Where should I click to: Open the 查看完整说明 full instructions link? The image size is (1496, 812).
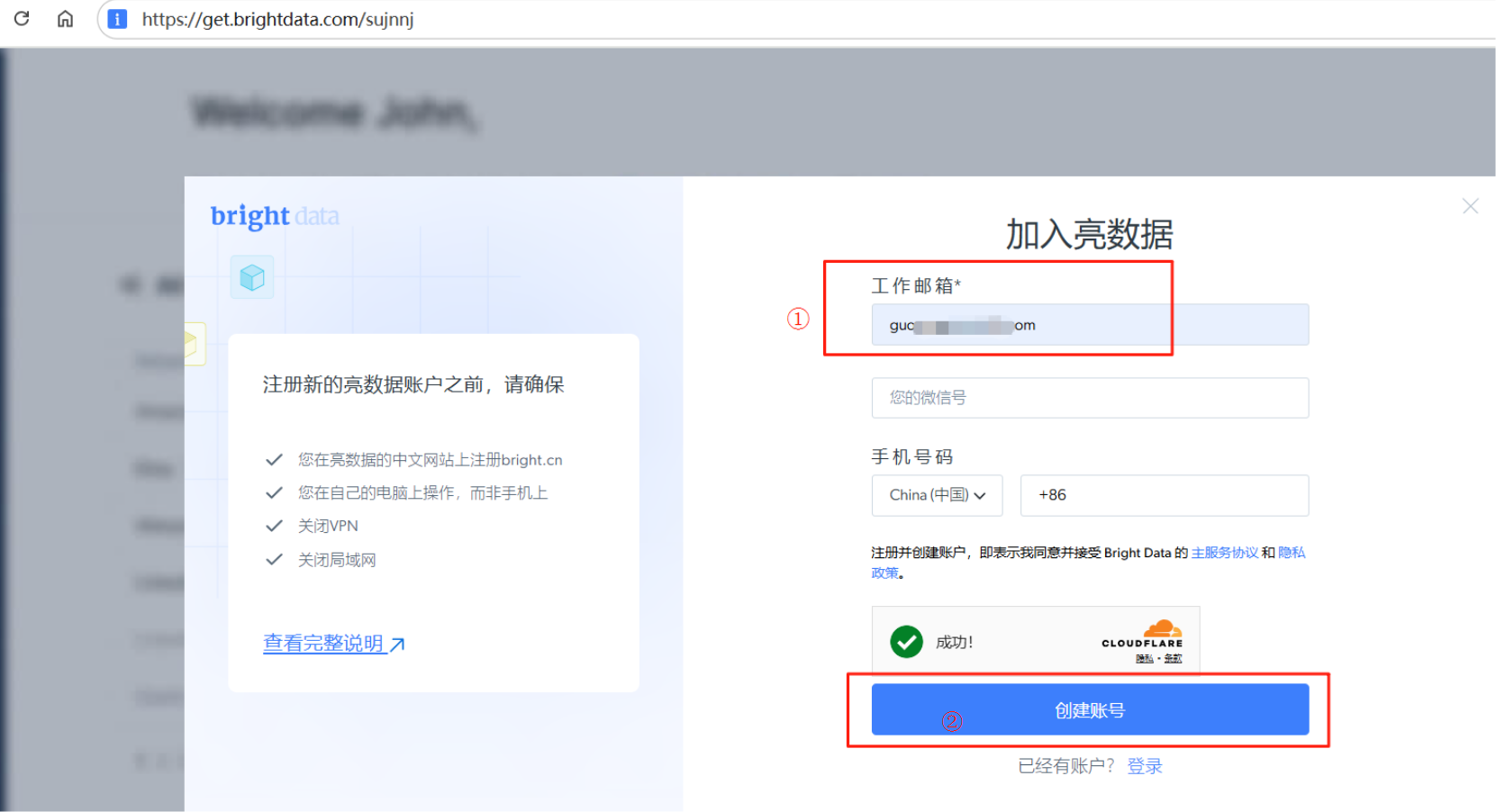point(334,644)
